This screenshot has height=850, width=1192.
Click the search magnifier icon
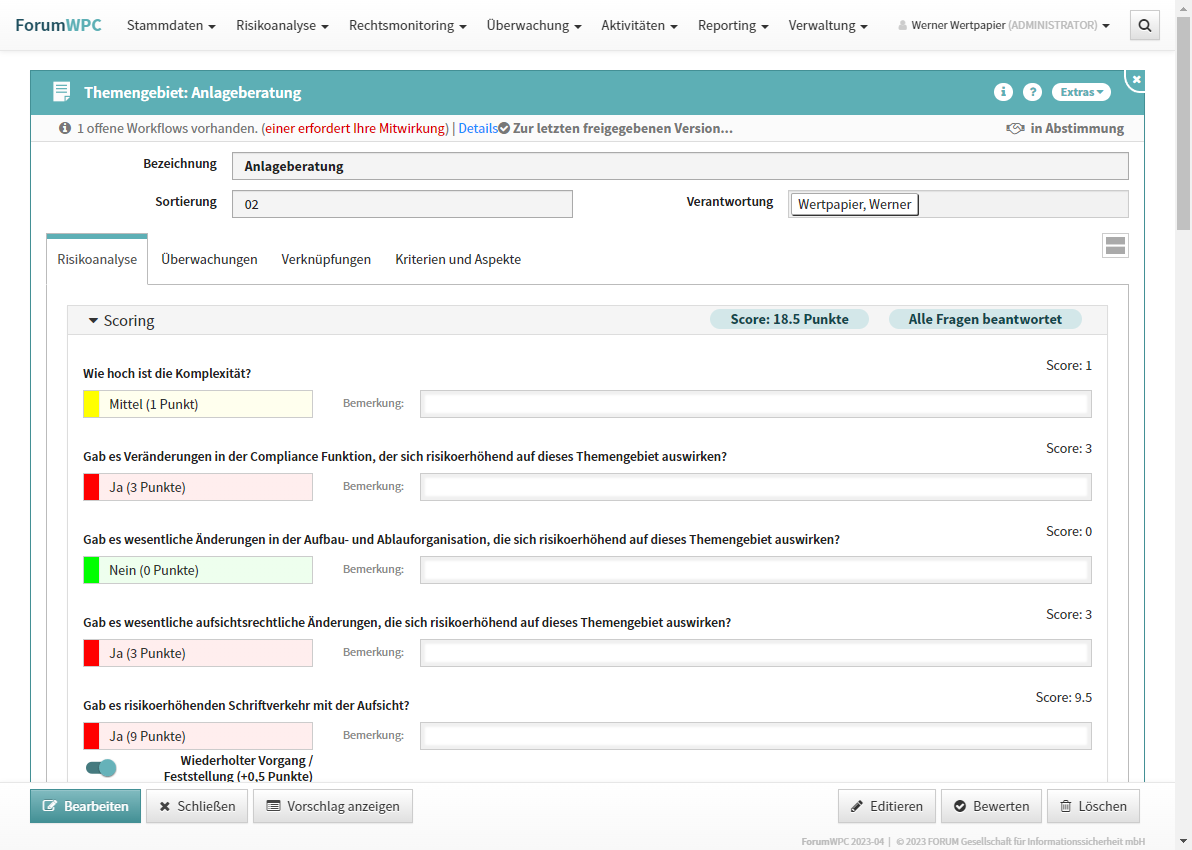[x=1145, y=25]
